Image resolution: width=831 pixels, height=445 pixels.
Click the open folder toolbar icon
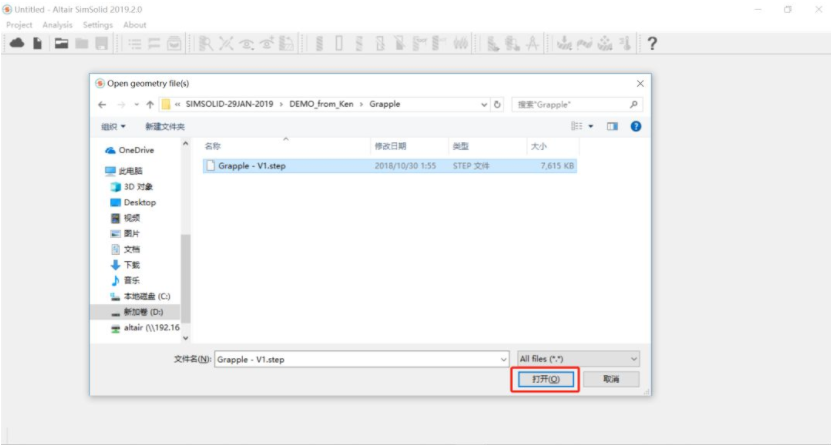click(61, 43)
